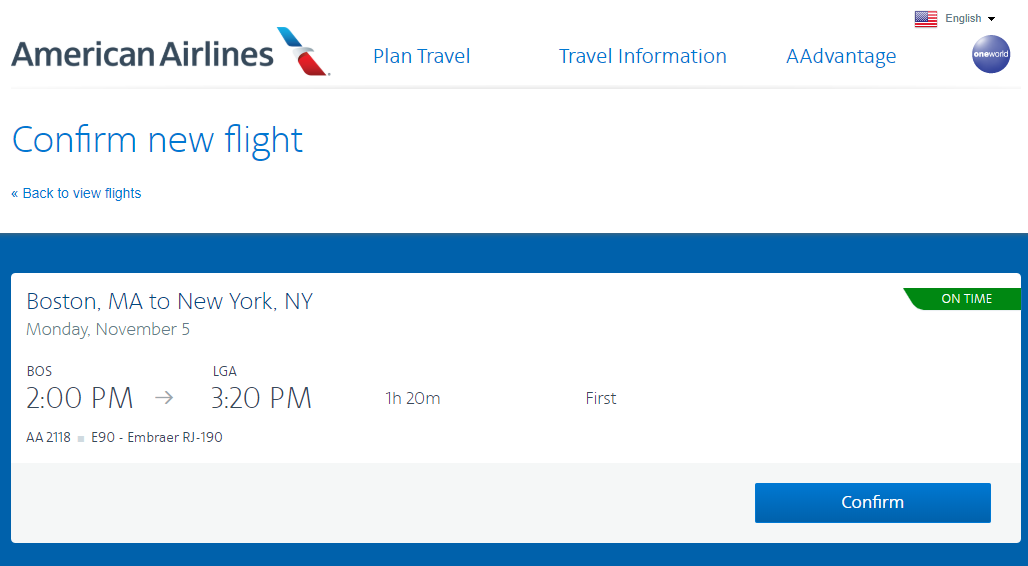The height and width of the screenshot is (566, 1028).
Task: Click the US flag language icon
Action: point(925,19)
